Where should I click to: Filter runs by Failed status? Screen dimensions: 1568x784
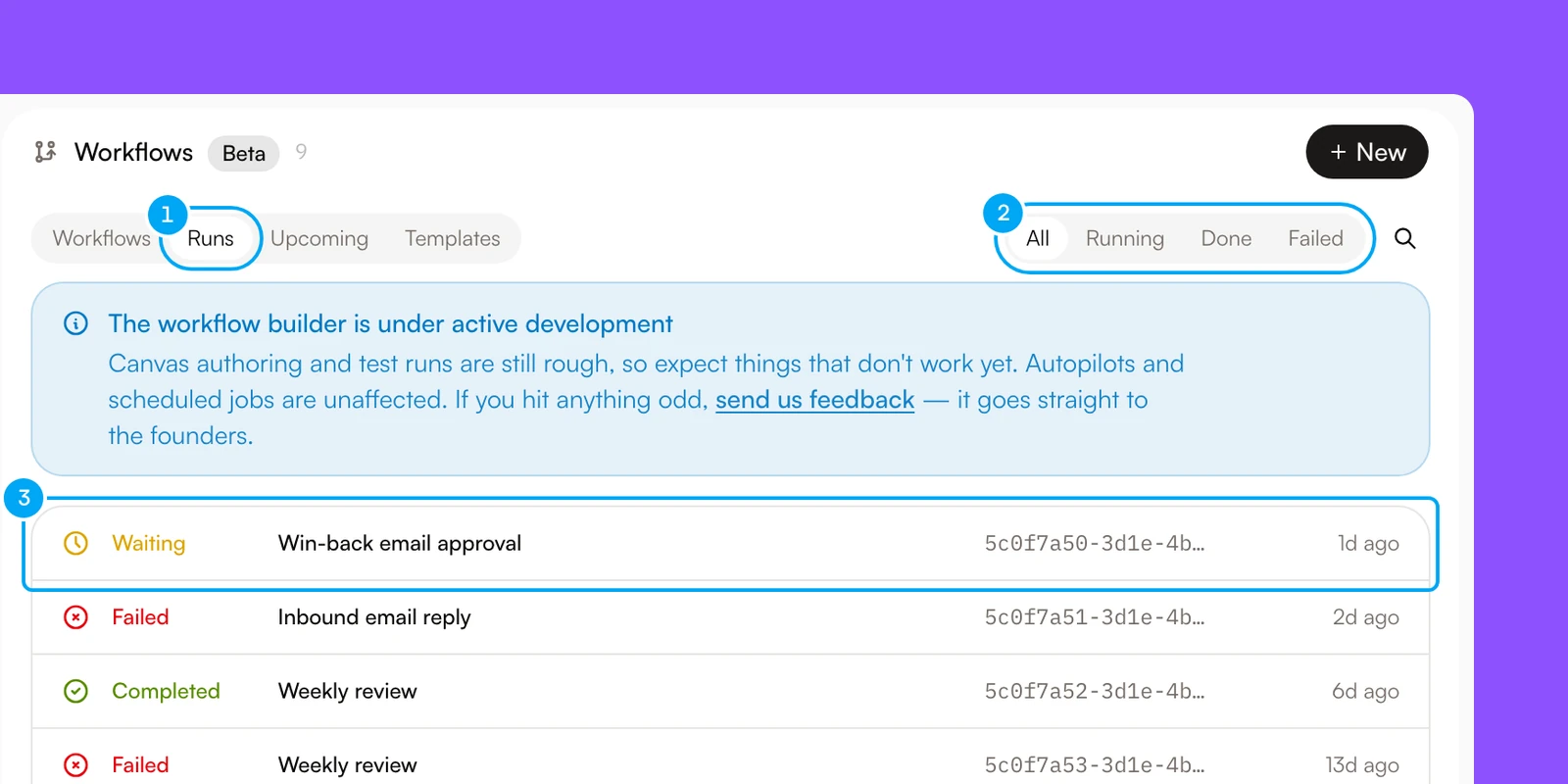click(x=1315, y=238)
